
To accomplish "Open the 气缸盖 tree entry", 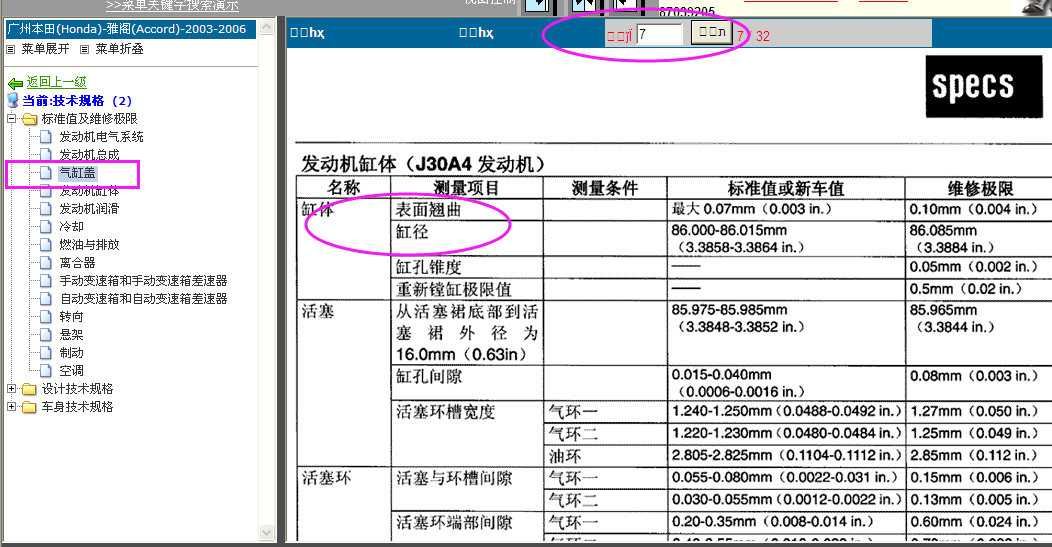I will pyautogui.click(x=77, y=173).
